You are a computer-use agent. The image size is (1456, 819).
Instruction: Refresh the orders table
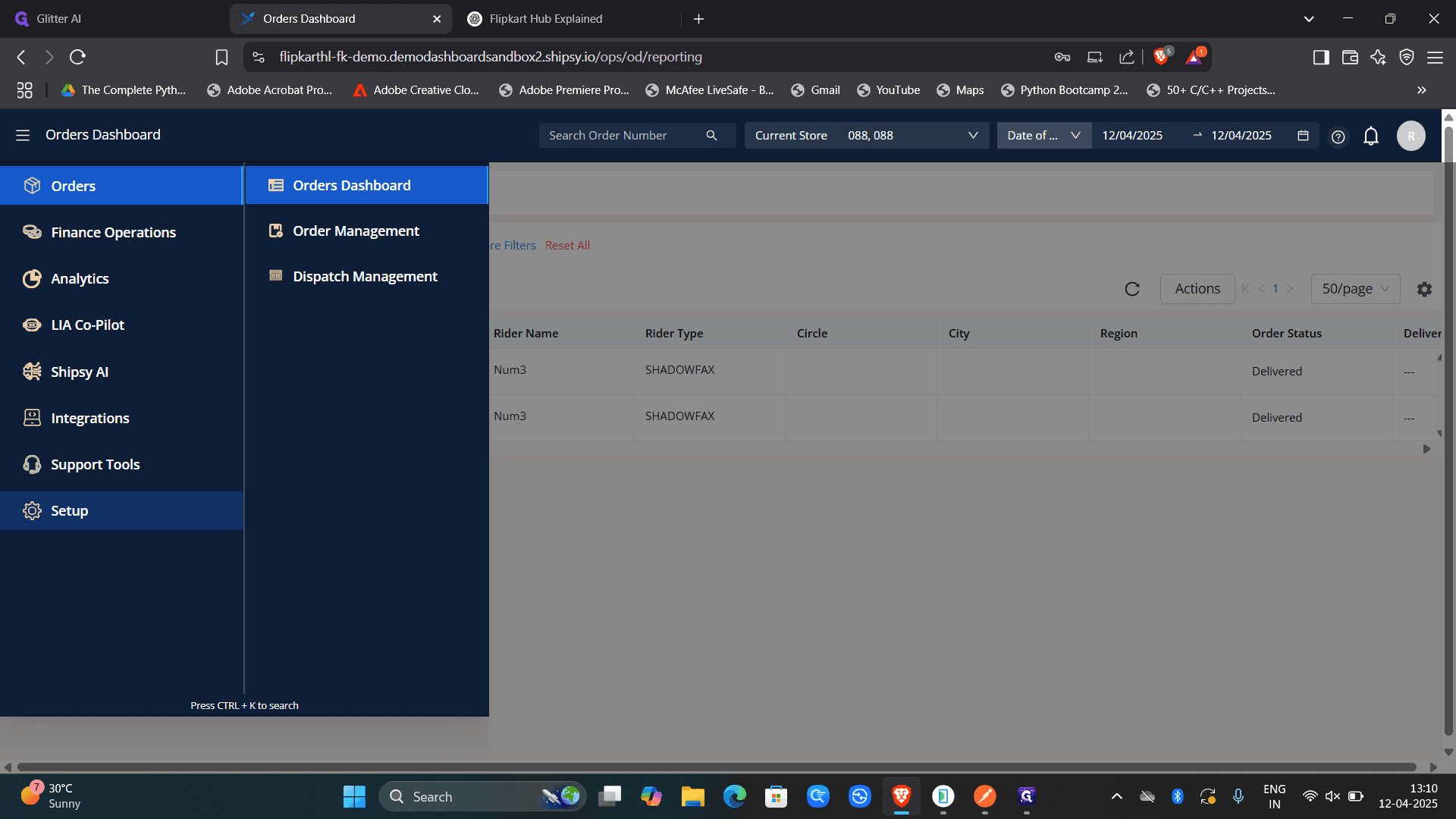tap(1132, 289)
